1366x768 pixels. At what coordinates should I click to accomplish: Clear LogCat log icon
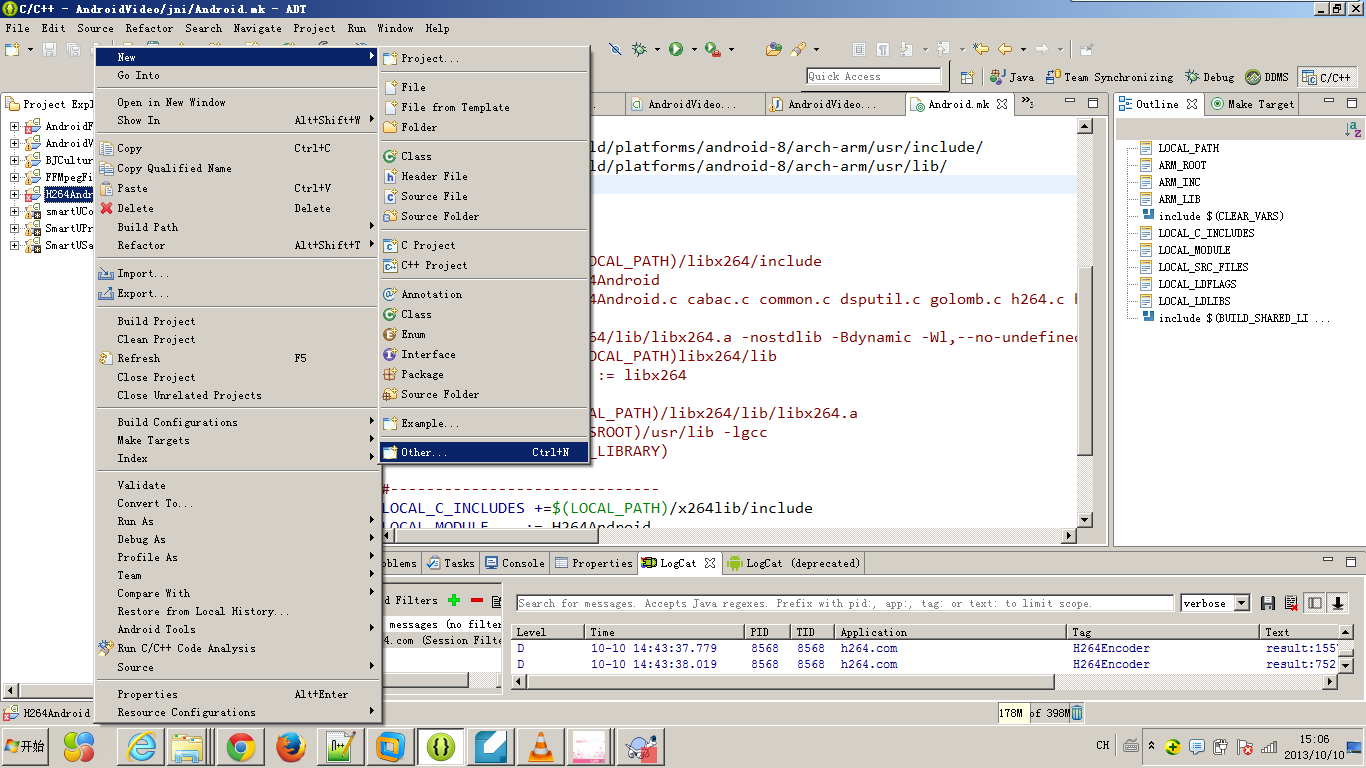click(x=1291, y=603)
